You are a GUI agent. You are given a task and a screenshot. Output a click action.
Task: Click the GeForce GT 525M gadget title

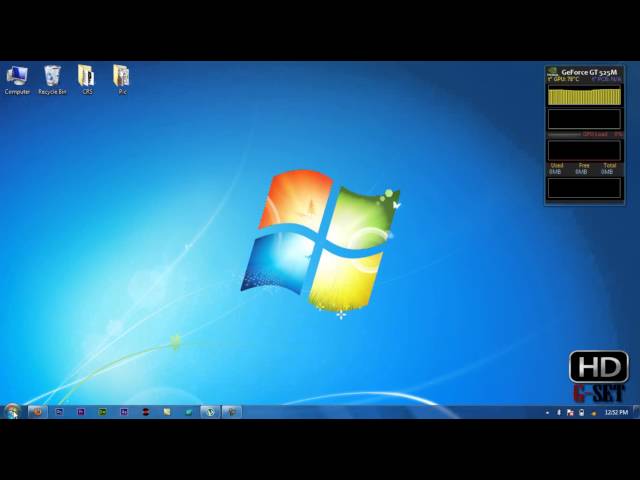(x=589, y=72)
